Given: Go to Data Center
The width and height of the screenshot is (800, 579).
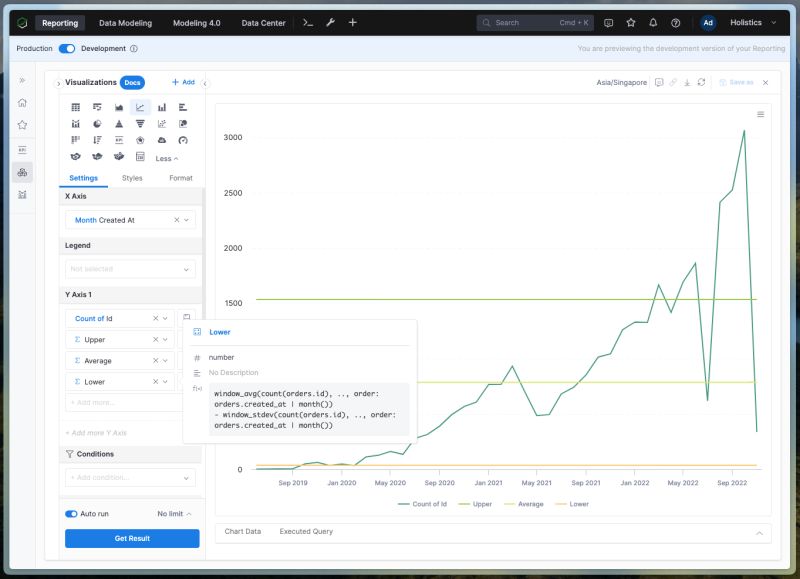Looking at the screenshot, I should click(263, 23).
